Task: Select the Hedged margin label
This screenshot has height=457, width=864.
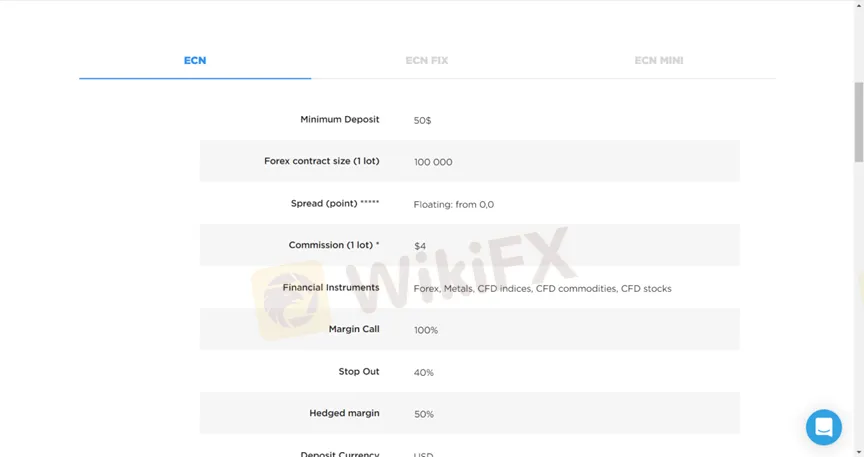Action: [x=344, y=413]
